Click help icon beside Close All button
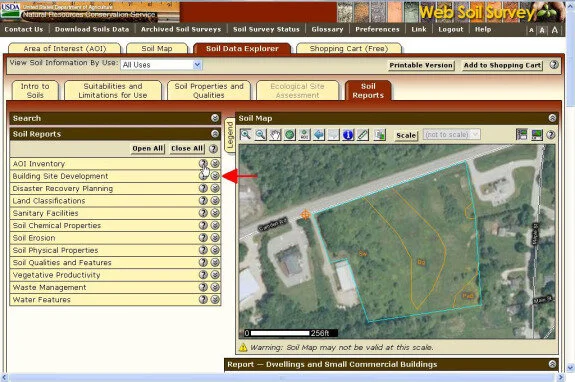This screenshot has width=575, height=382. tap(213, 148)
